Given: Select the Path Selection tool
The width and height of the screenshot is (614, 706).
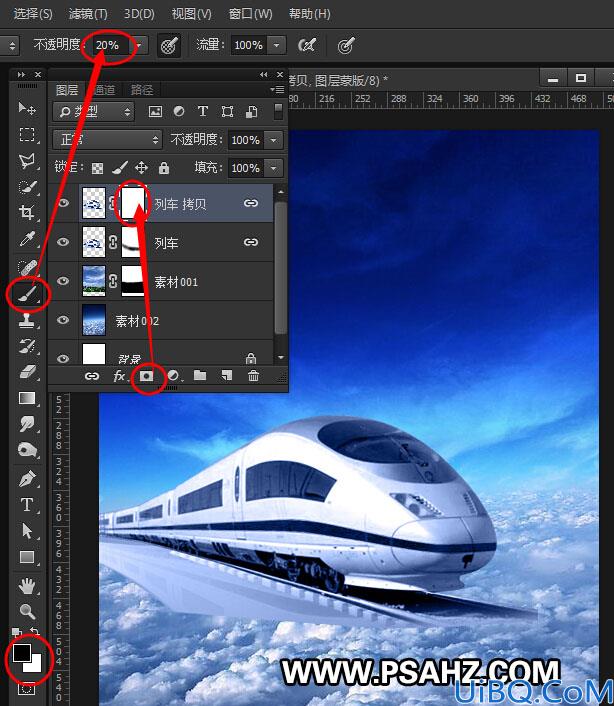Looking at the screenshot, I should [x=27, y=531].
